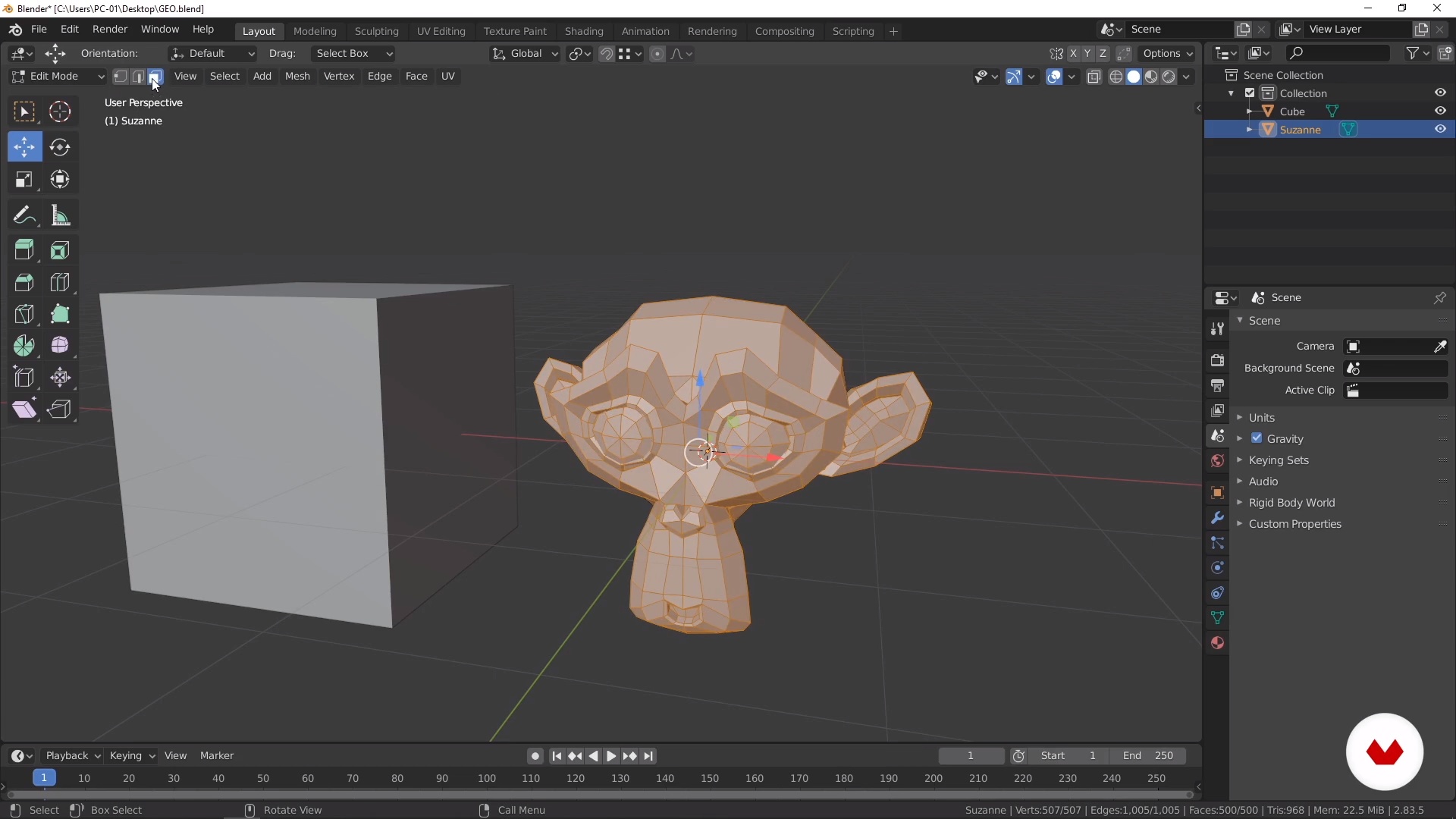
Task: Switch to the Sculpting workspace tab
Action: (x=377, y=31)
